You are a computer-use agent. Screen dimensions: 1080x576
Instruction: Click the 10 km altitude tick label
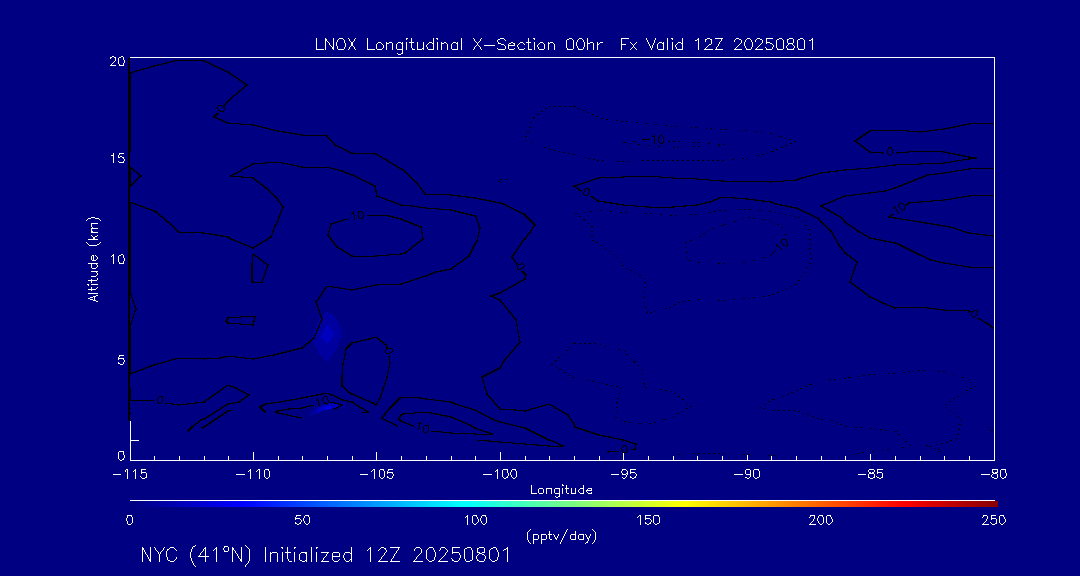pyautogui.click(x=117, y=259)
